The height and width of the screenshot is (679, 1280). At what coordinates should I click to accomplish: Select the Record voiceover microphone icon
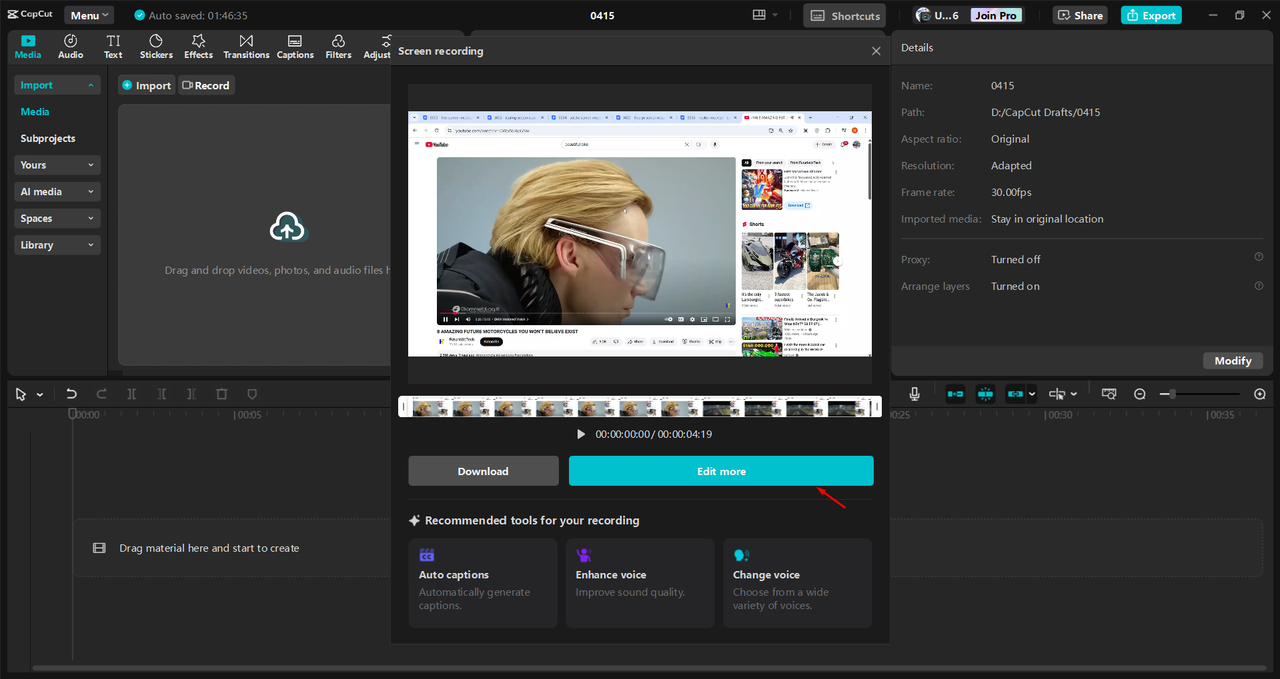pyautogui.click(x=913, y=393)
